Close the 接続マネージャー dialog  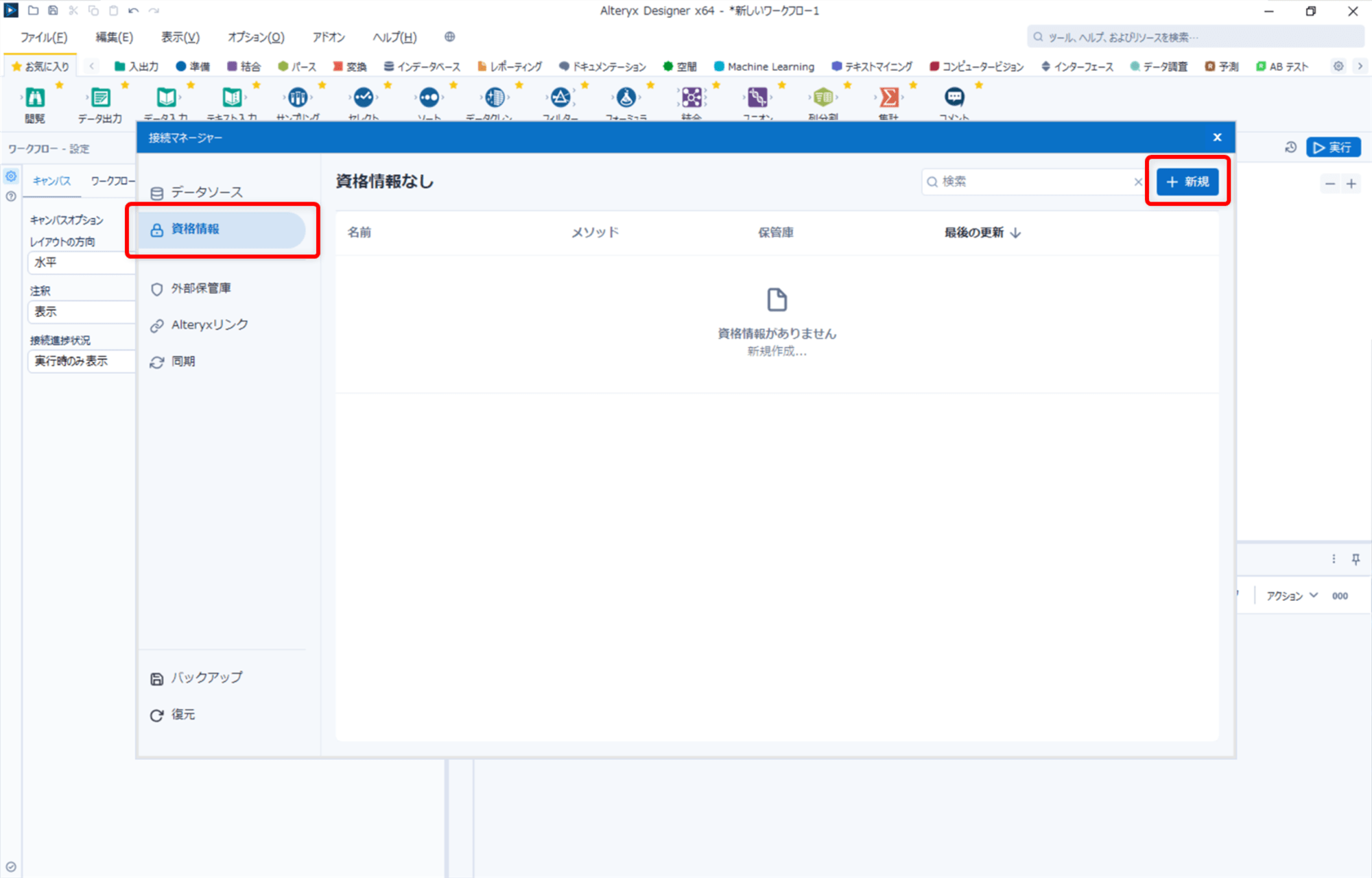1217,137
